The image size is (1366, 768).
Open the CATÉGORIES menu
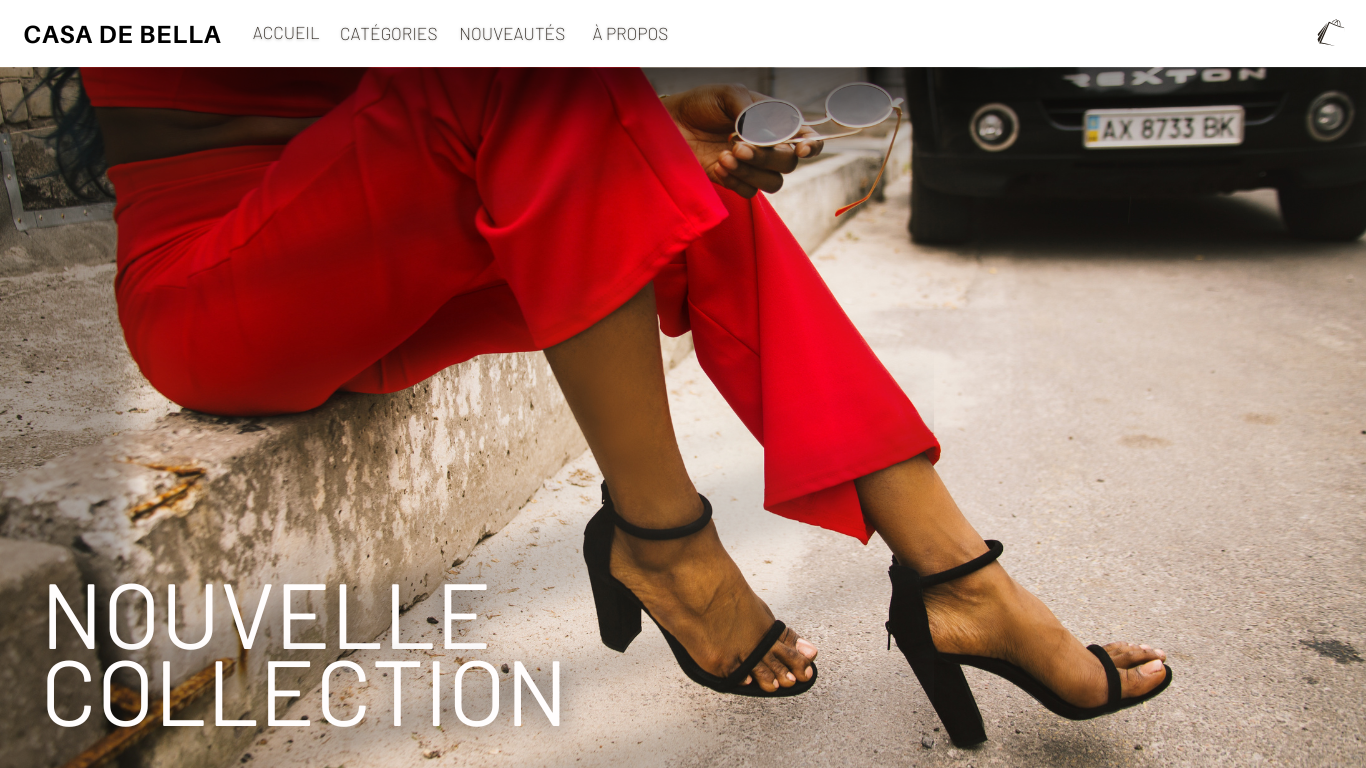[389, 34]
